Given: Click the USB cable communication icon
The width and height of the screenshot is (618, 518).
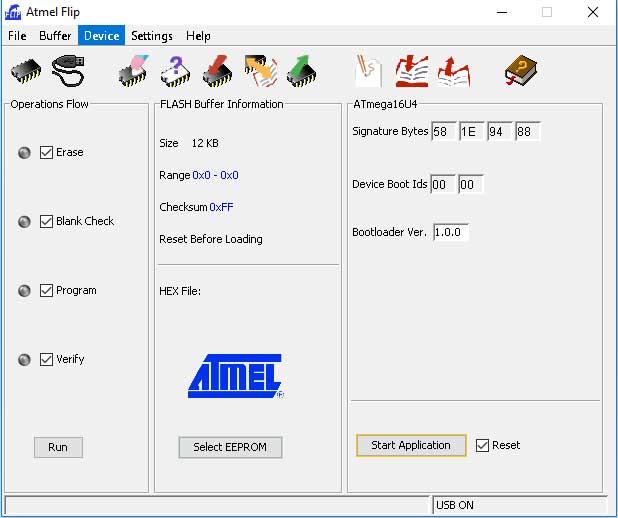Looking at the screenshot, I should (68, 71).
